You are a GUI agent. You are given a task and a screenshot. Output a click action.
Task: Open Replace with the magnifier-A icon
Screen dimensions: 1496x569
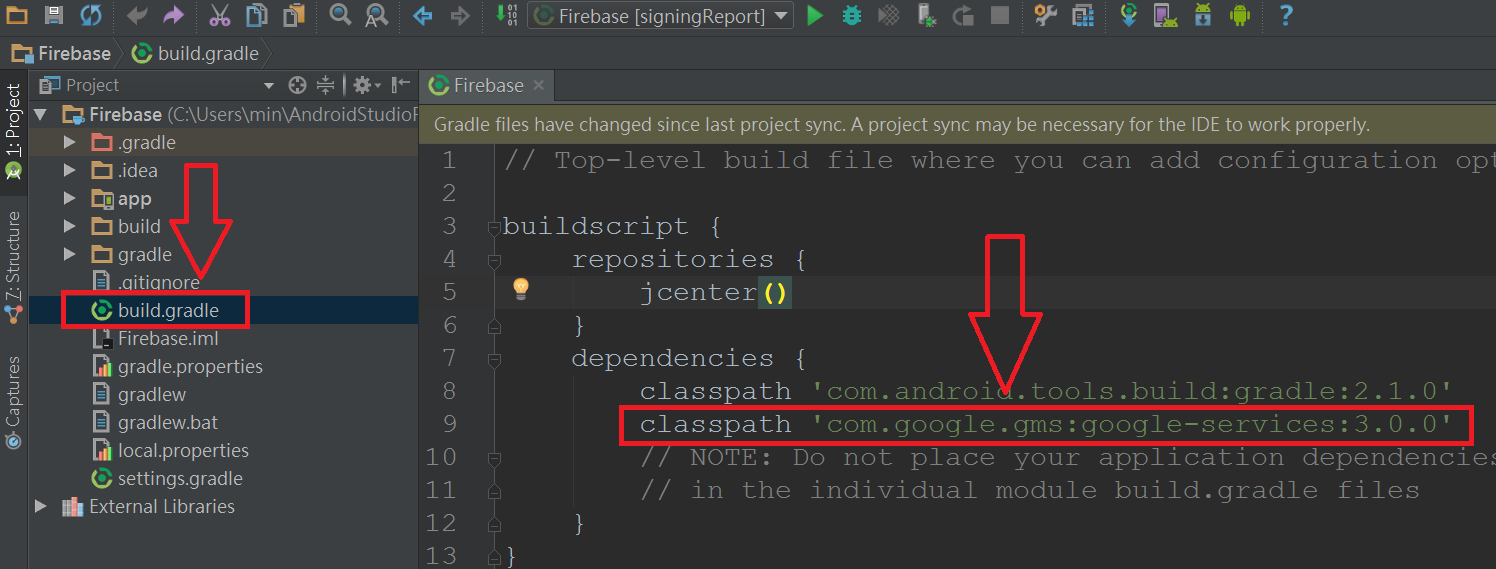[x=376, y=15]
